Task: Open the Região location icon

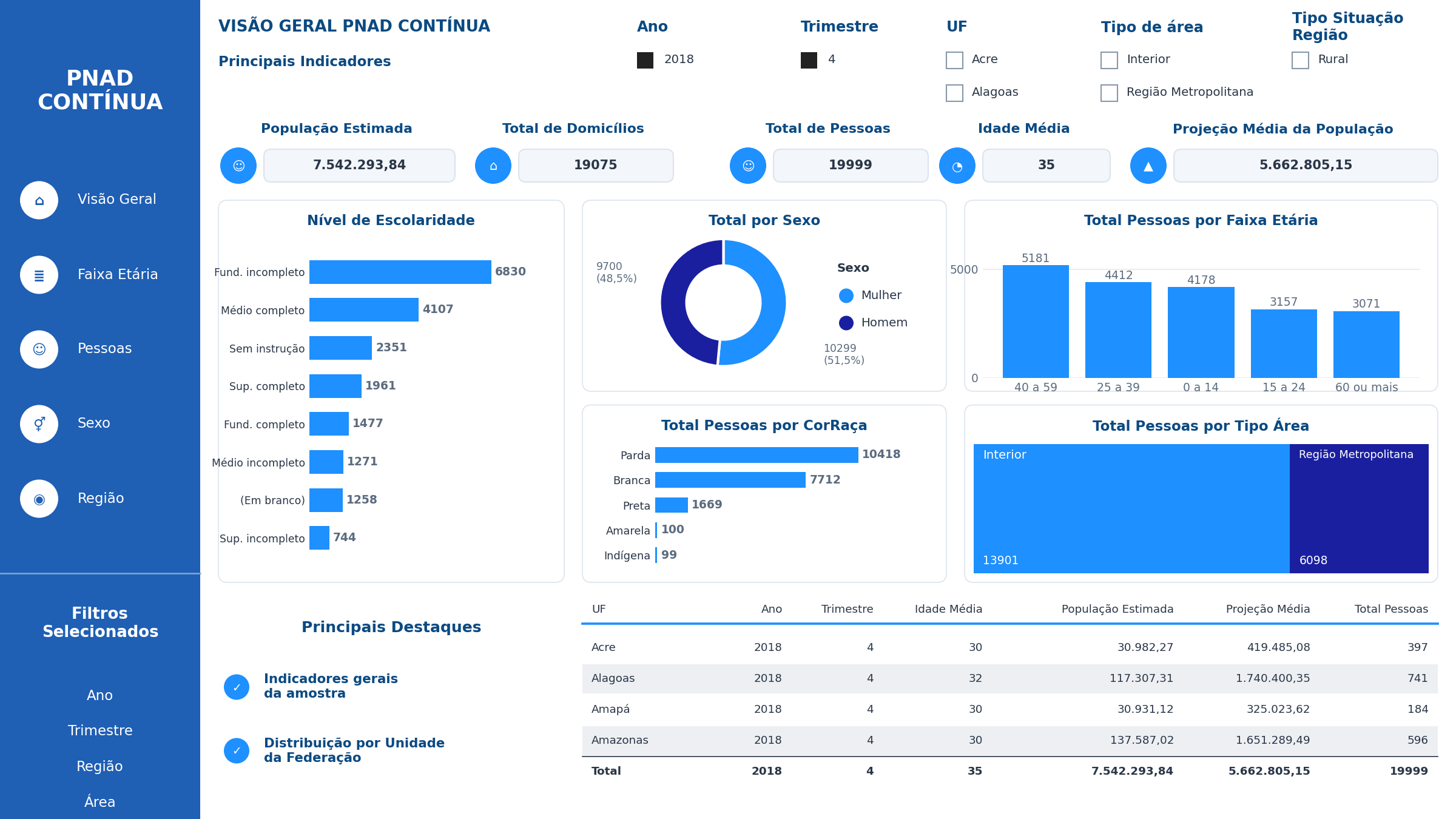Action: 39,499
